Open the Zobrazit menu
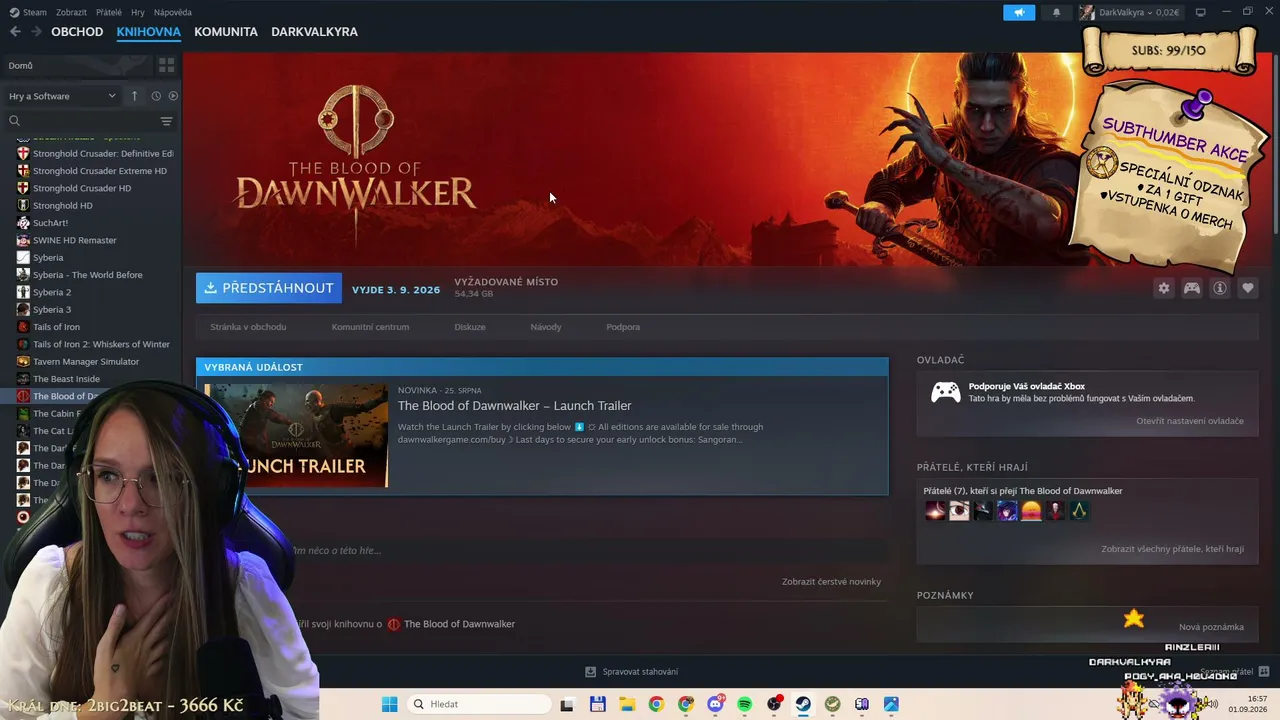 pyautogui.click(x=71, y=12)
